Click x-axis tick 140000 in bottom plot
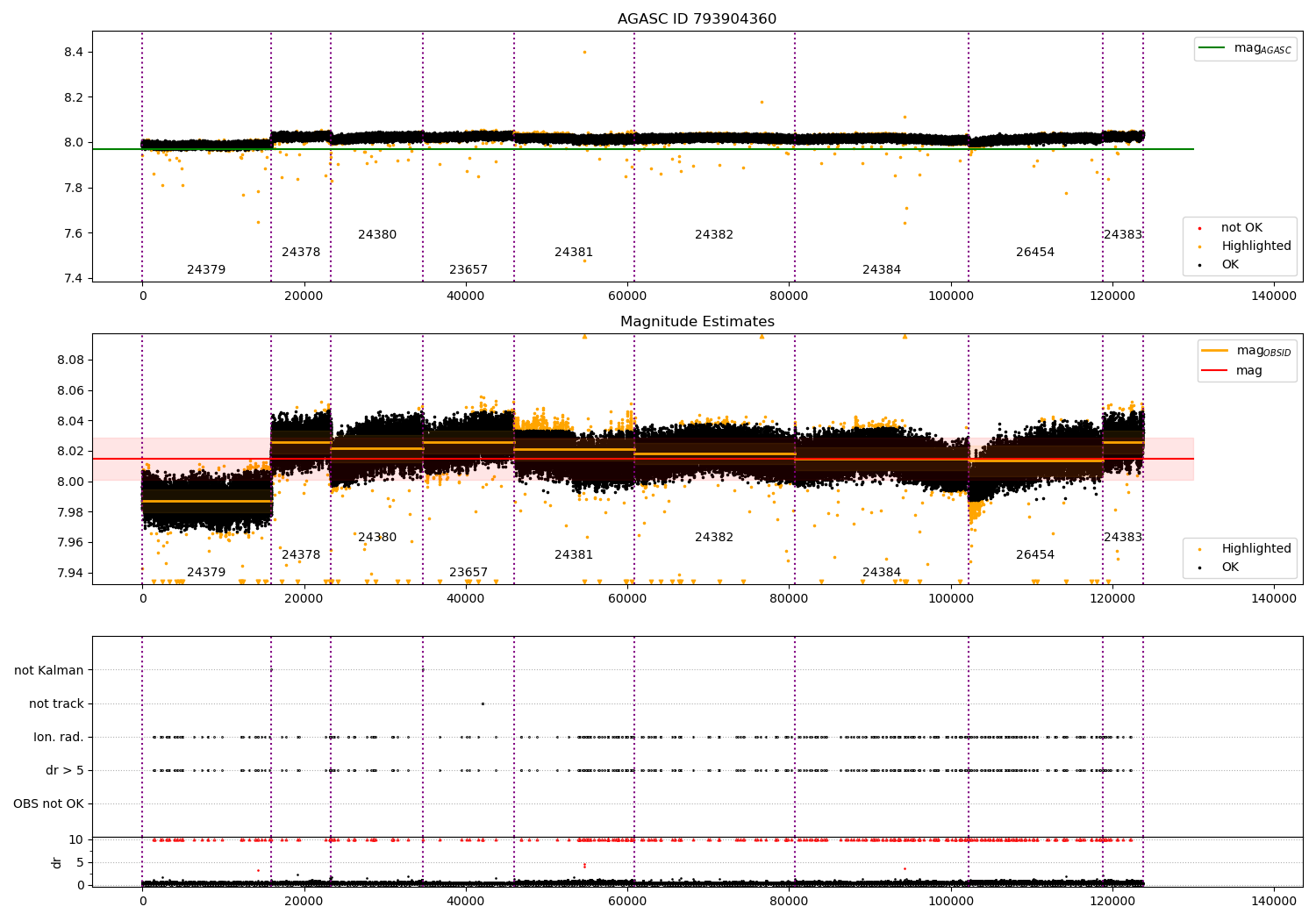The height and width of the screenshot is (921, 1316). [x=1274, y=901]
